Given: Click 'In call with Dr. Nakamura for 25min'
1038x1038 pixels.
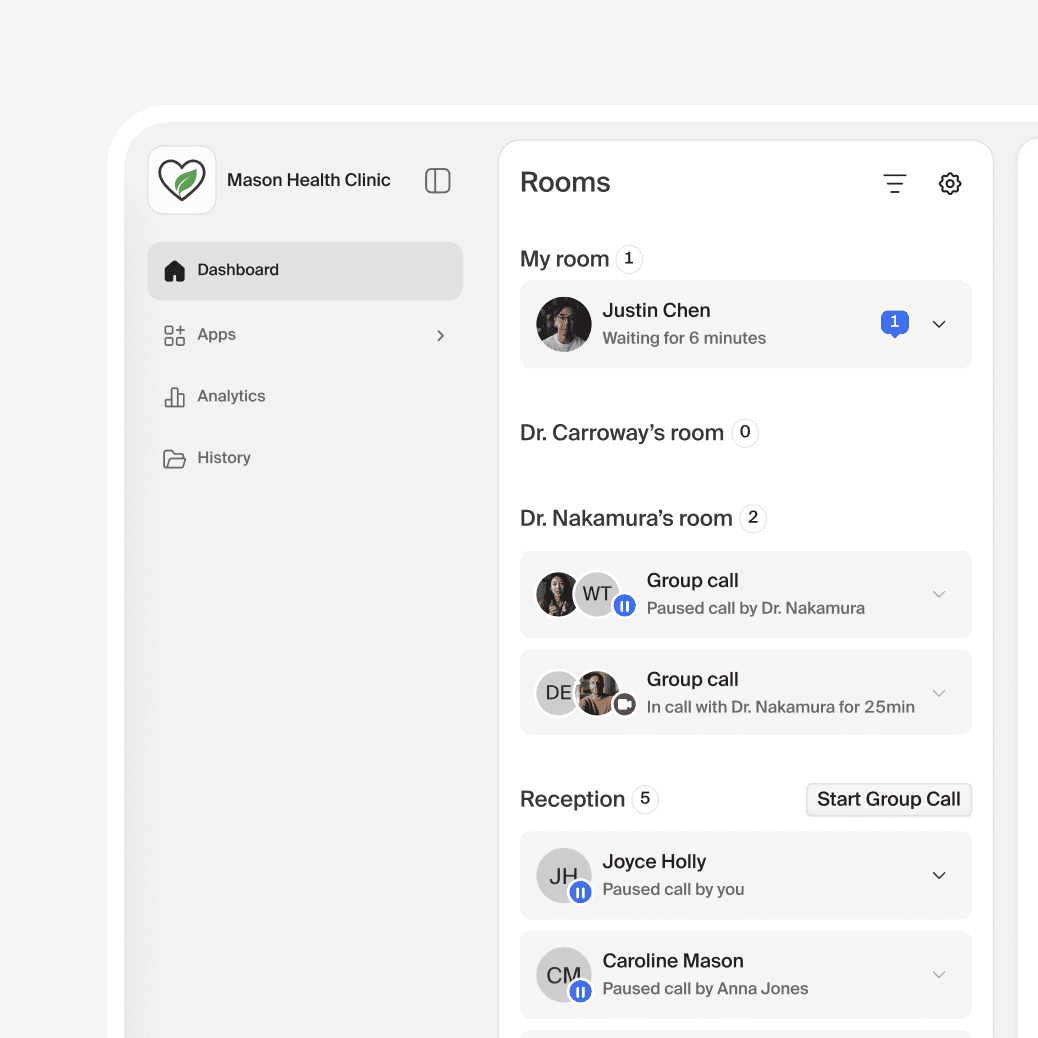Looking at the screenshot, I should pyautogui.click(x=780, y=708).
